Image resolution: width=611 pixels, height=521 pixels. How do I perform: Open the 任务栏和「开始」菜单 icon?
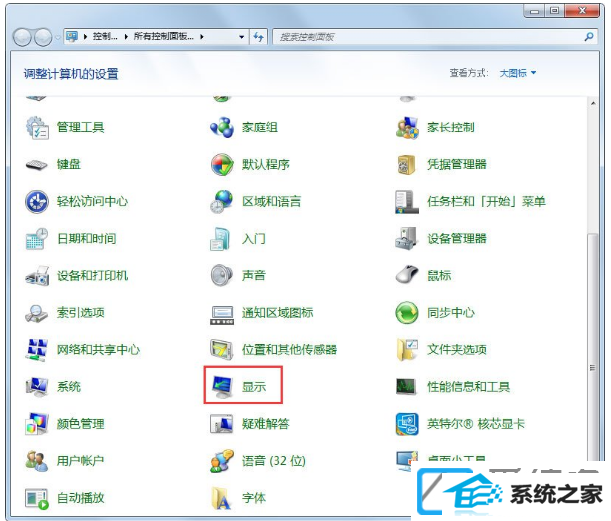click(x=407, y=201)
